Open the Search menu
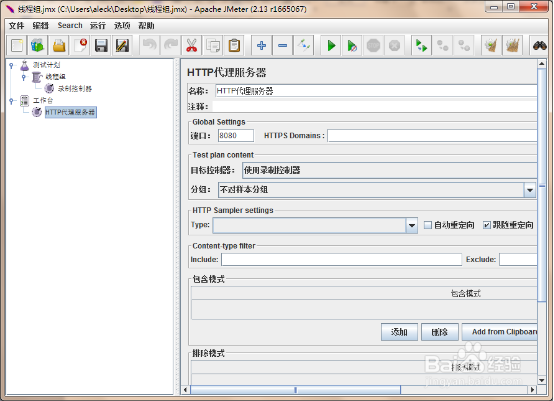Image resolution: width=554 pixels, height=401 pixels. click(70, 25)
